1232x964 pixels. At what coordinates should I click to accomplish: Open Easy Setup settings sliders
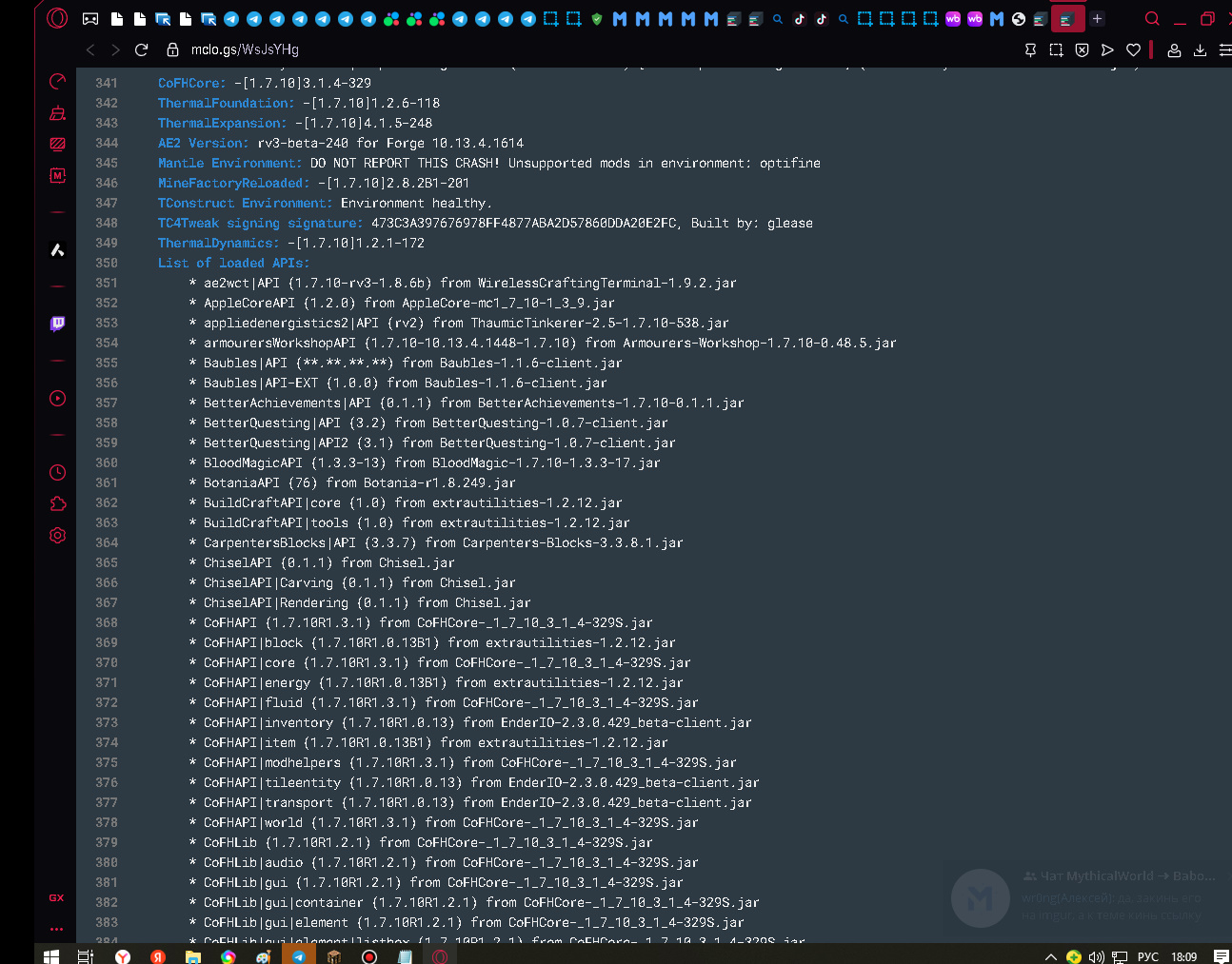click(1224, 49)
